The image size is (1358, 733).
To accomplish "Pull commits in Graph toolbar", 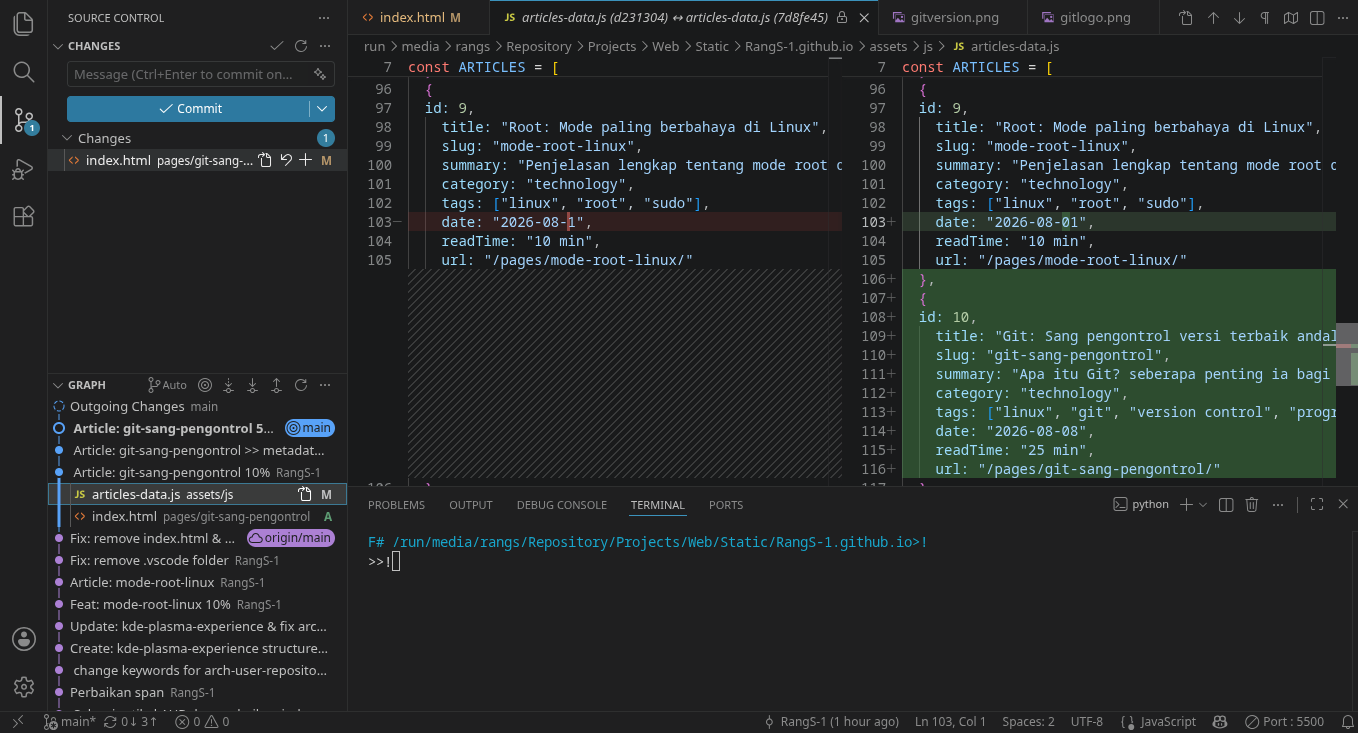I will coord(252,385).
